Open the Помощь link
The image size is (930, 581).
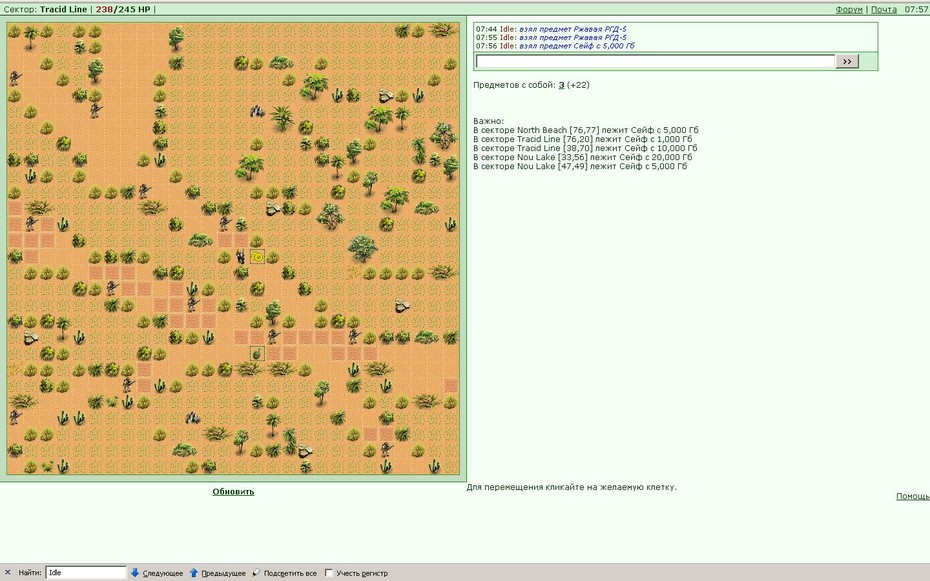coord(913,496)
